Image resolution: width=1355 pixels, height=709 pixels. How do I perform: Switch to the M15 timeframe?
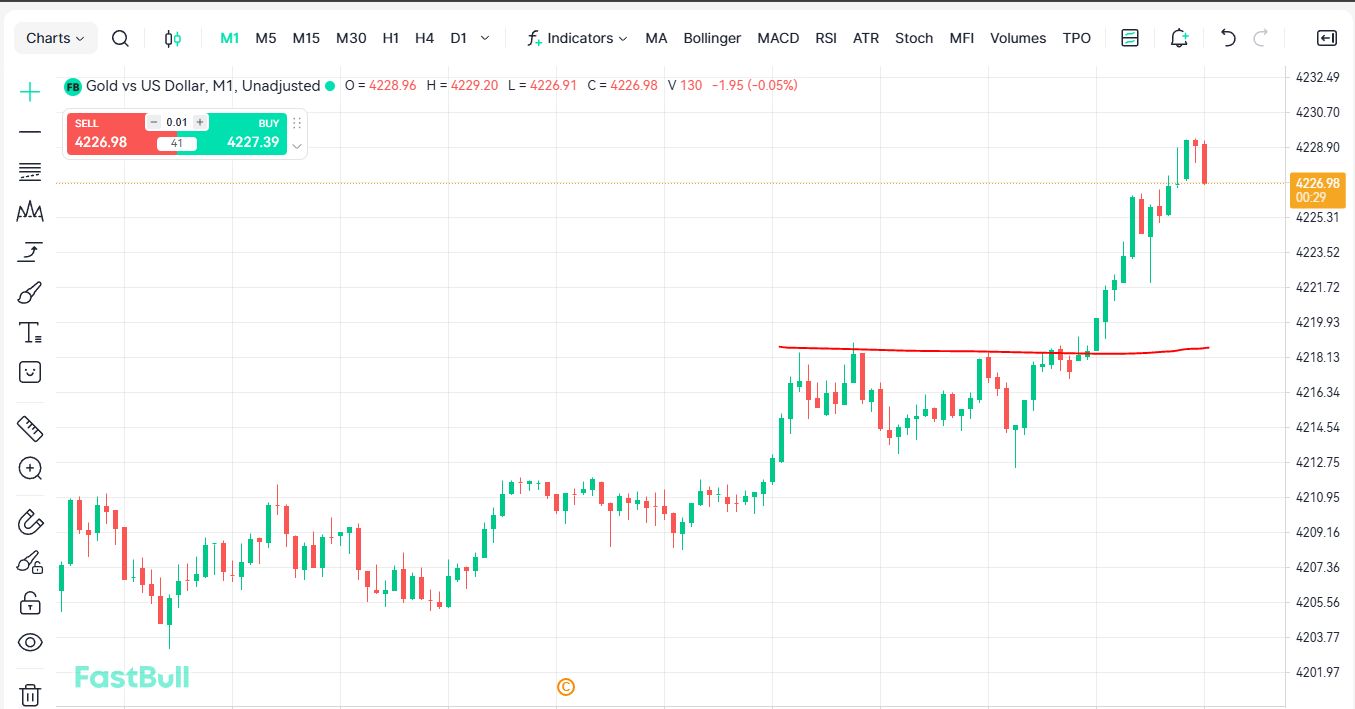click(x=306, y=38)
